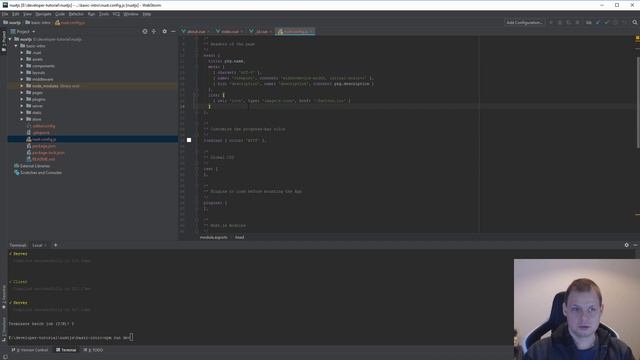Open the View menu

tap(27, 14)
